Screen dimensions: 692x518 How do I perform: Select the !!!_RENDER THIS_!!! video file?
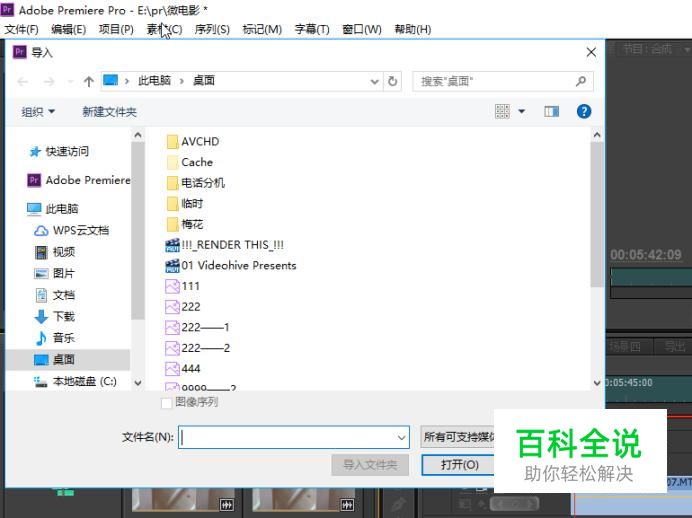[224, 245]
